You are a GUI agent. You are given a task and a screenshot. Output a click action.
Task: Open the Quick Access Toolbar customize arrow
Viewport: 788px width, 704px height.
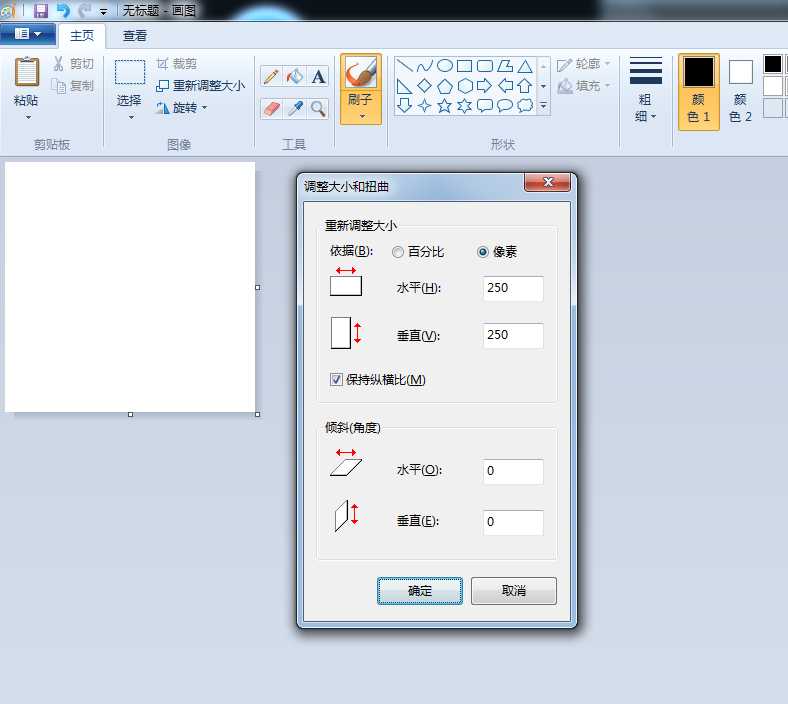pos(103,11)
